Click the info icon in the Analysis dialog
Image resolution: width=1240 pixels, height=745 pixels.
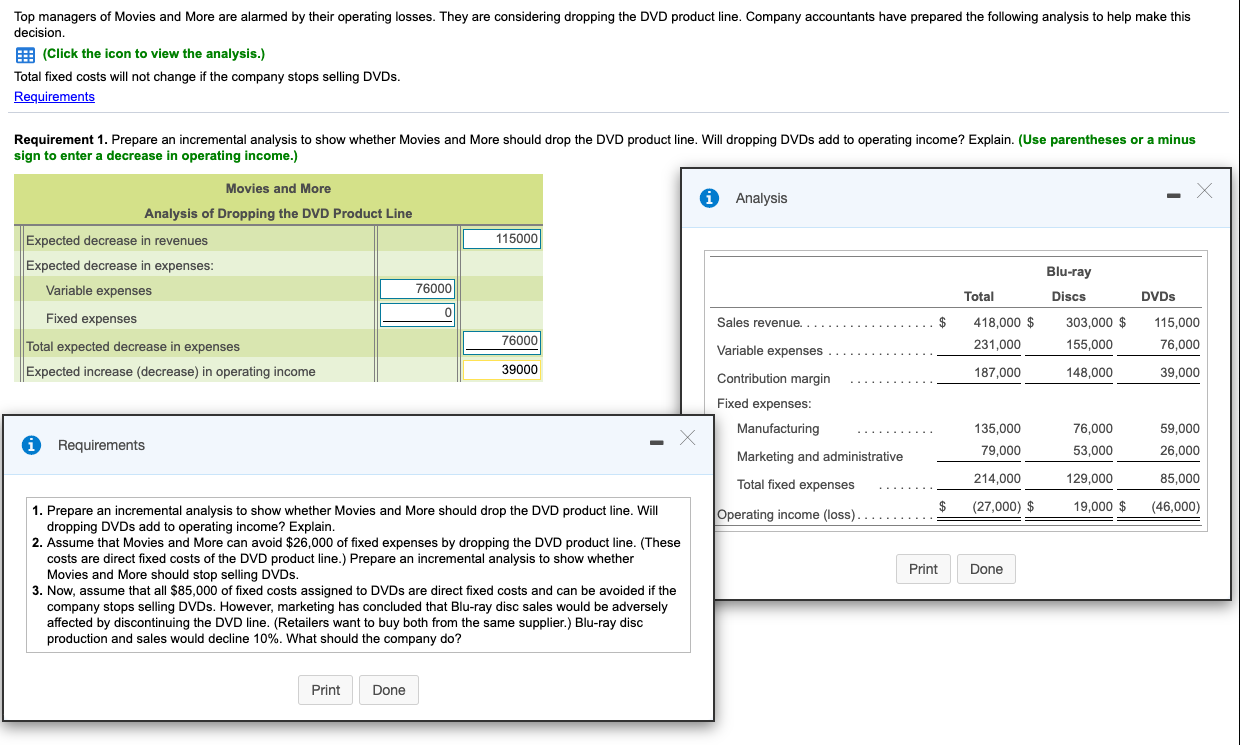[710, 198]
